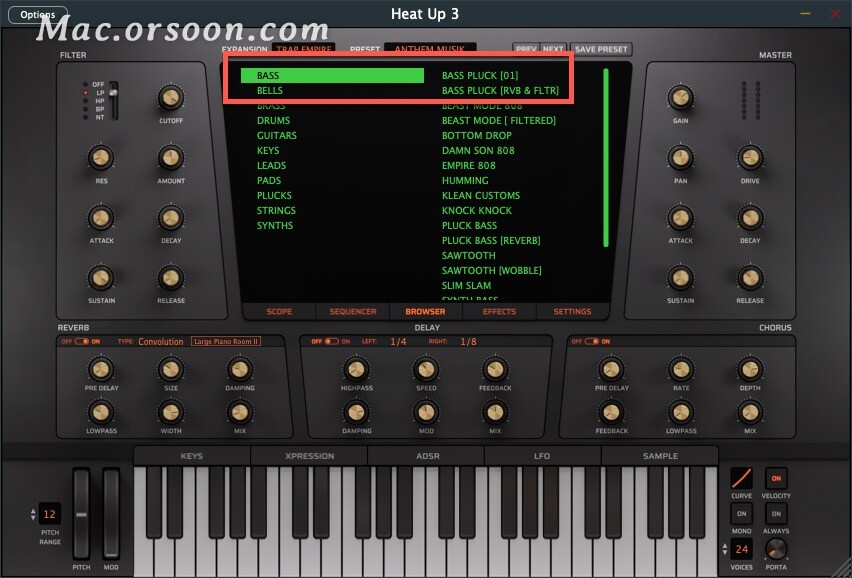Click the chorus Rate knob
Screen dimensions: 852x578
681,369
